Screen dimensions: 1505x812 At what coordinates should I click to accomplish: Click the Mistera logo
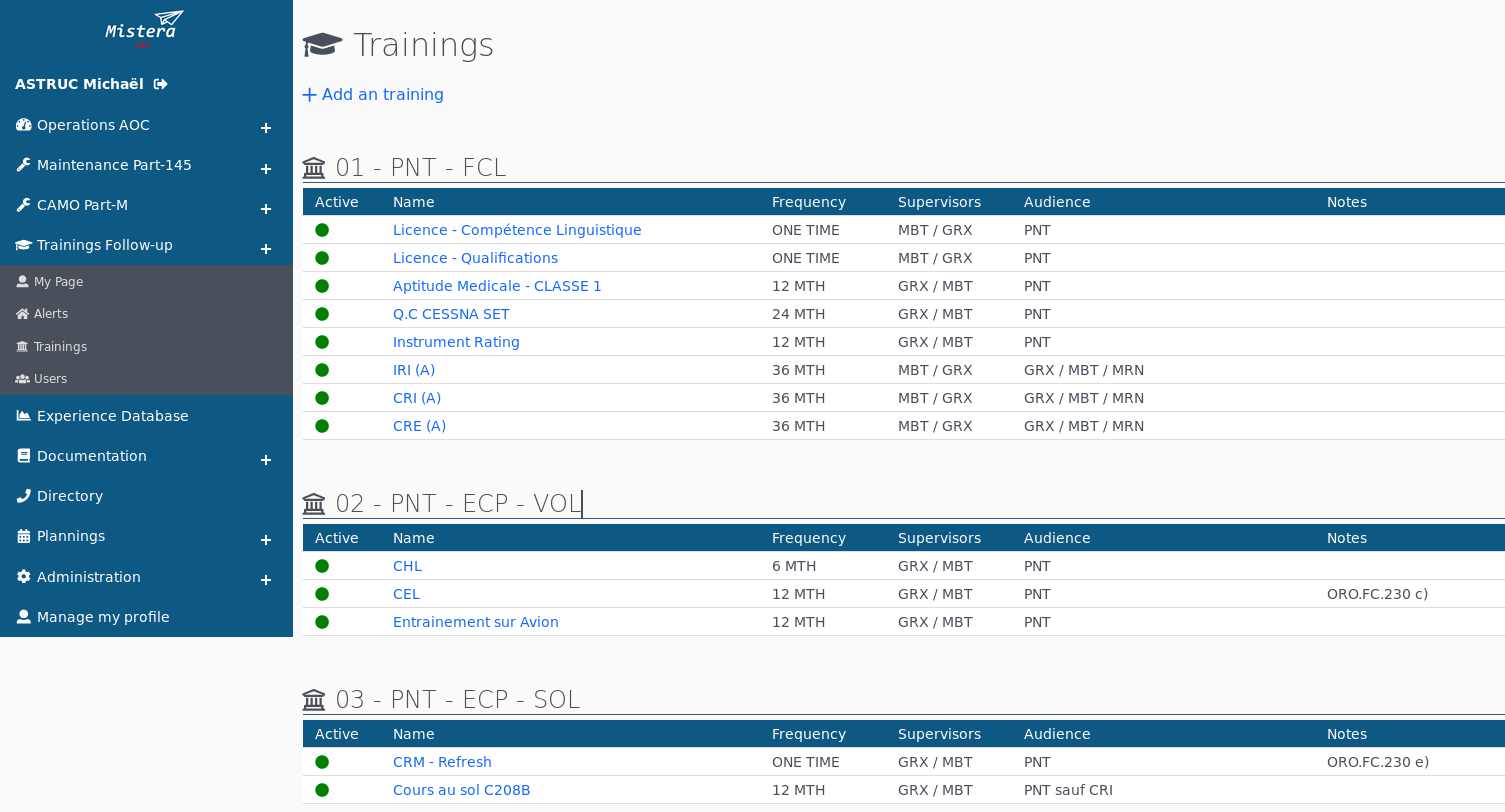[145, 28]
